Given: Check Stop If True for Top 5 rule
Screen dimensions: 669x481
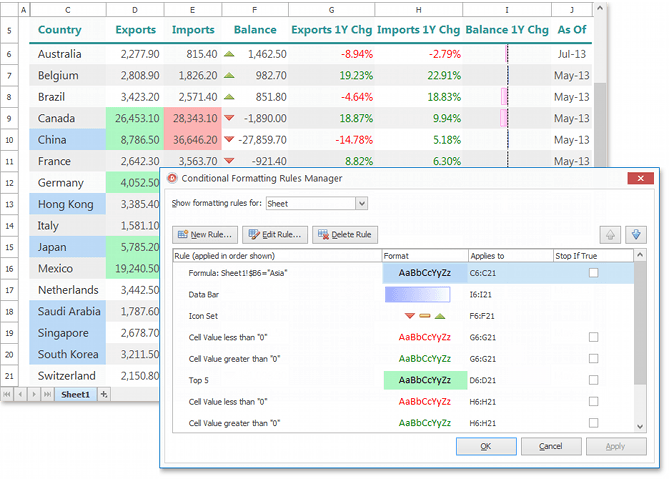Looking at the screenshot, I should pyautogui.click(x=594, y=381).
